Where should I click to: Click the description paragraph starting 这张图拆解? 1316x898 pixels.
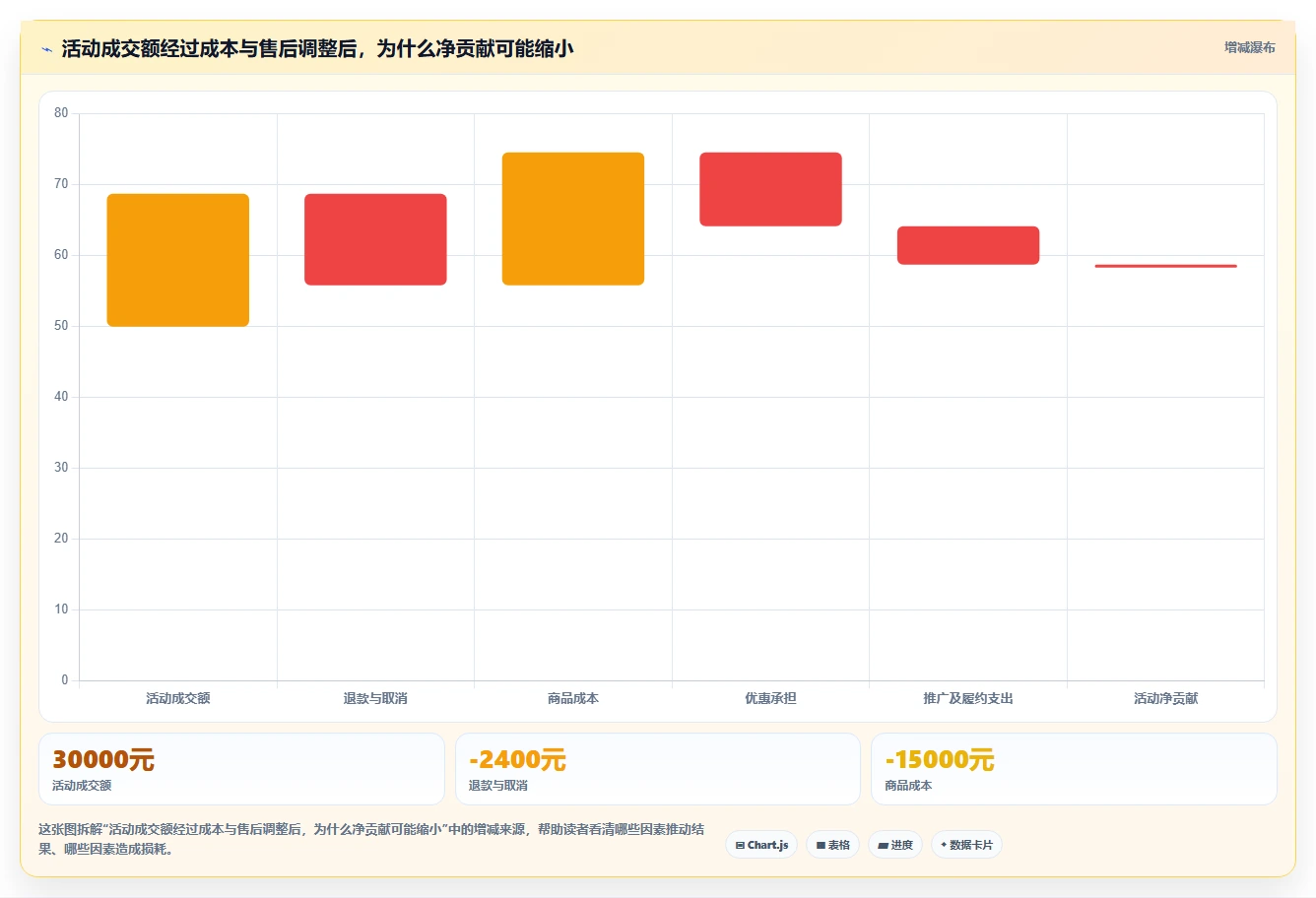pos(371,839)
